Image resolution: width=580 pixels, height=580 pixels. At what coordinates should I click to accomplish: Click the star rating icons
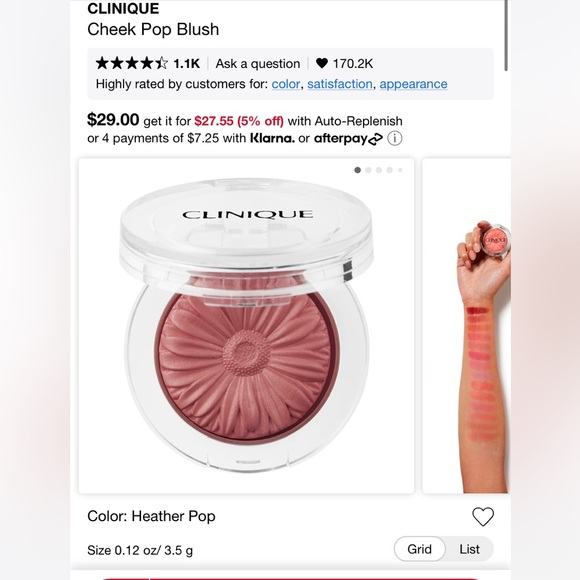132,63
